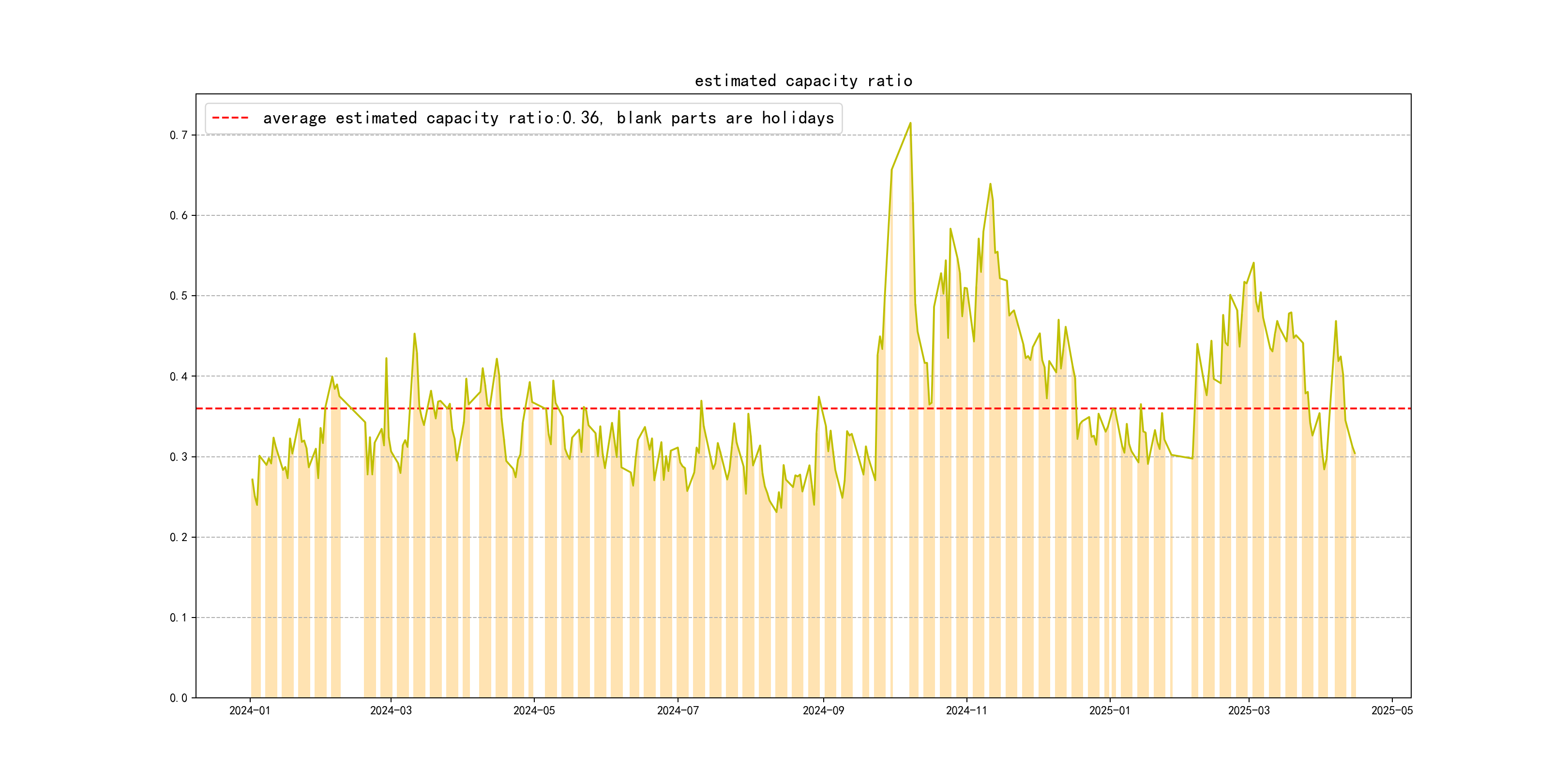Click the 2024-05 x-axis date label
This screenshot has height=784, width=1568.
(x=534, y=710)
